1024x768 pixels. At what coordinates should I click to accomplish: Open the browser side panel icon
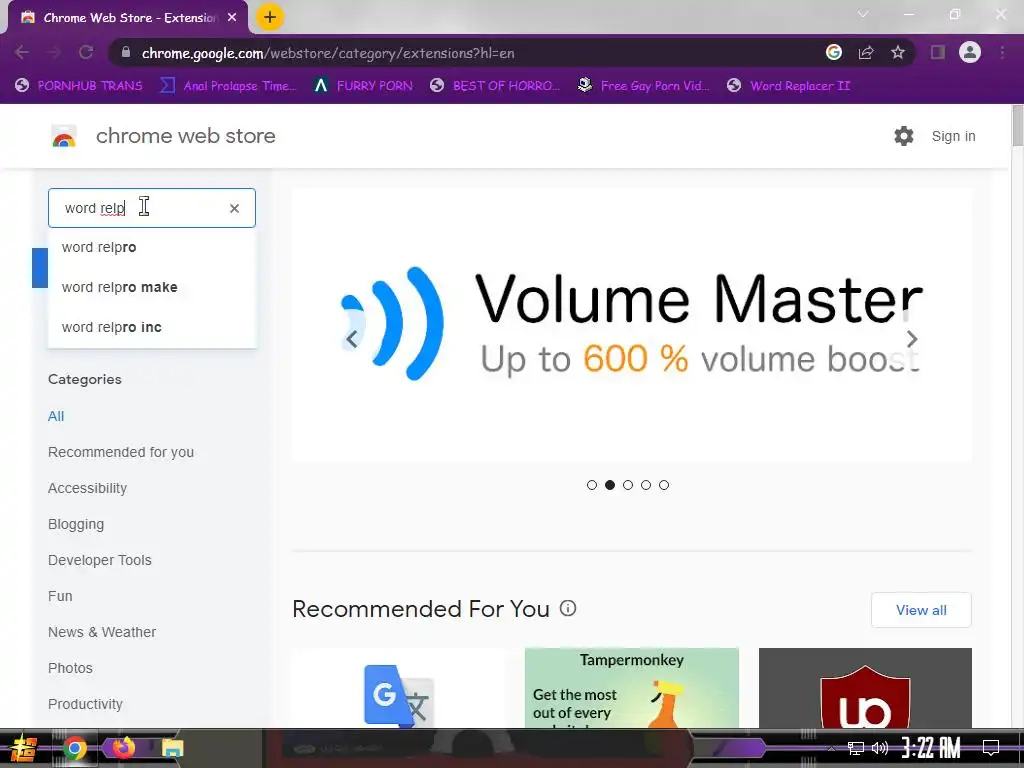click(937, 52)
